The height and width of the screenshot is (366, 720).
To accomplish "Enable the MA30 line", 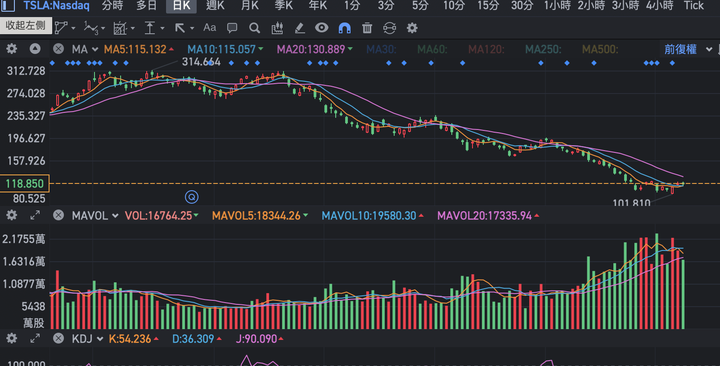I will click(x=381, y=49).
